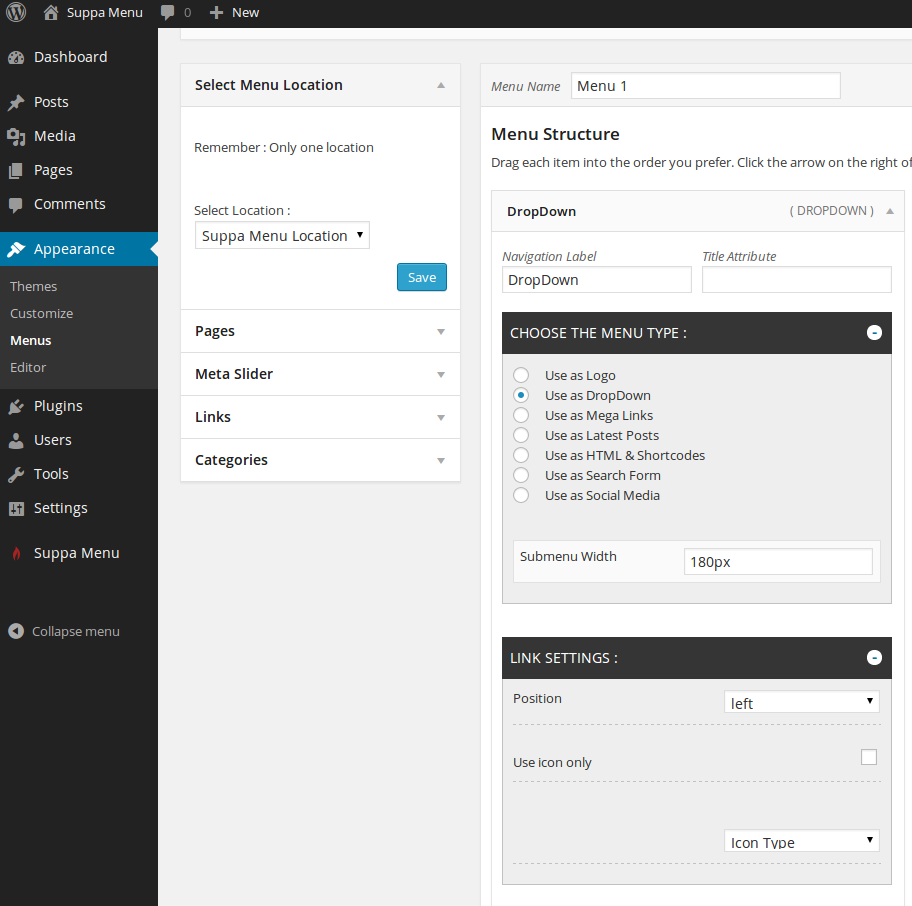
Task: Open the Posts menu link
Action: [51, 102]
